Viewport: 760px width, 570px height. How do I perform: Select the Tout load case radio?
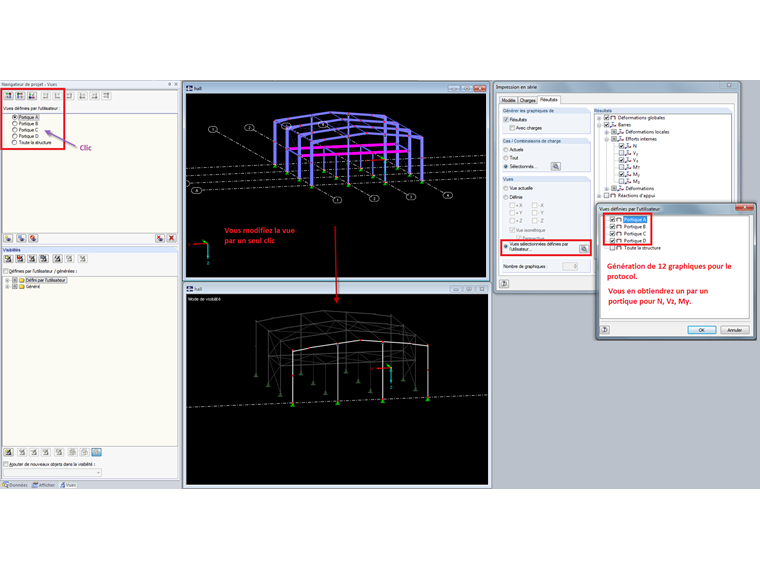[x=506, y=158]
